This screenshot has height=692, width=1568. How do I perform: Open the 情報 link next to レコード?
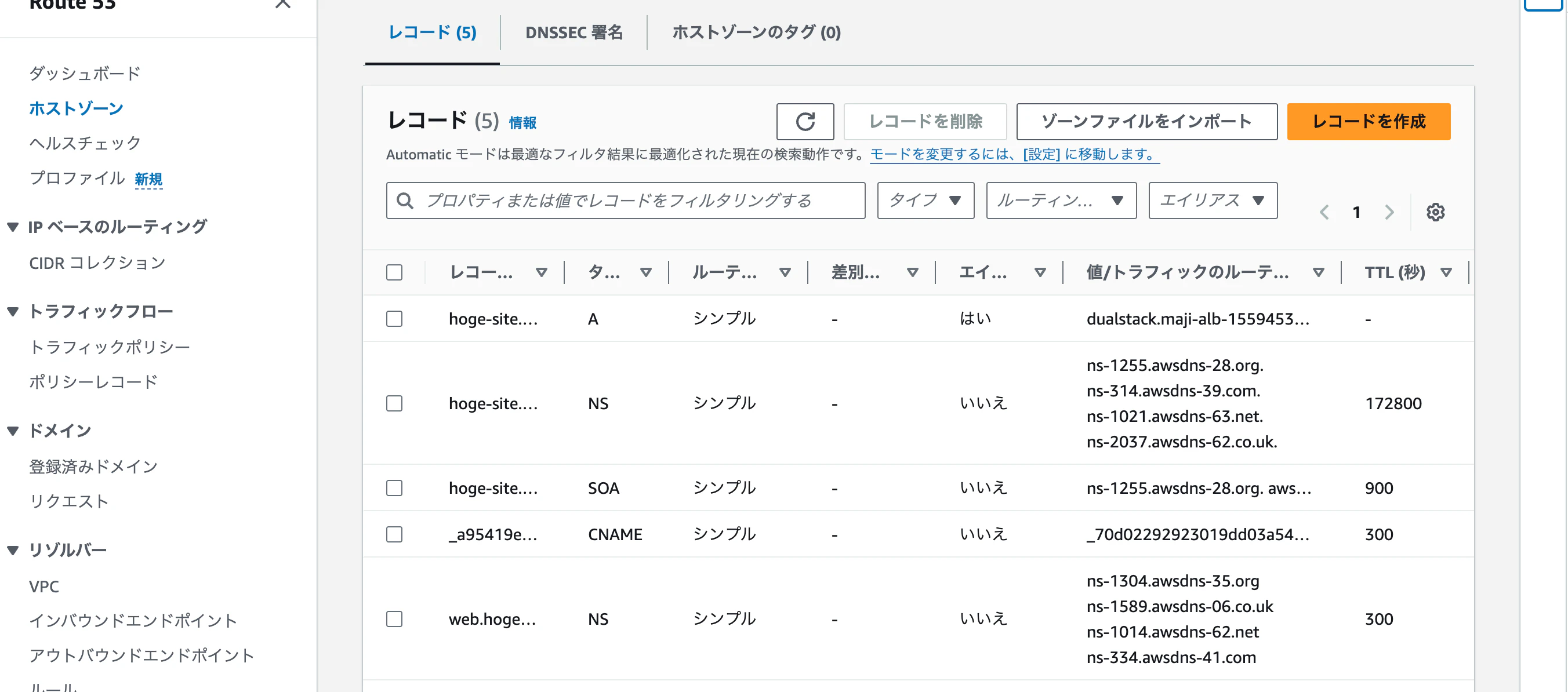pyautogui.click(x=522, y=123)
